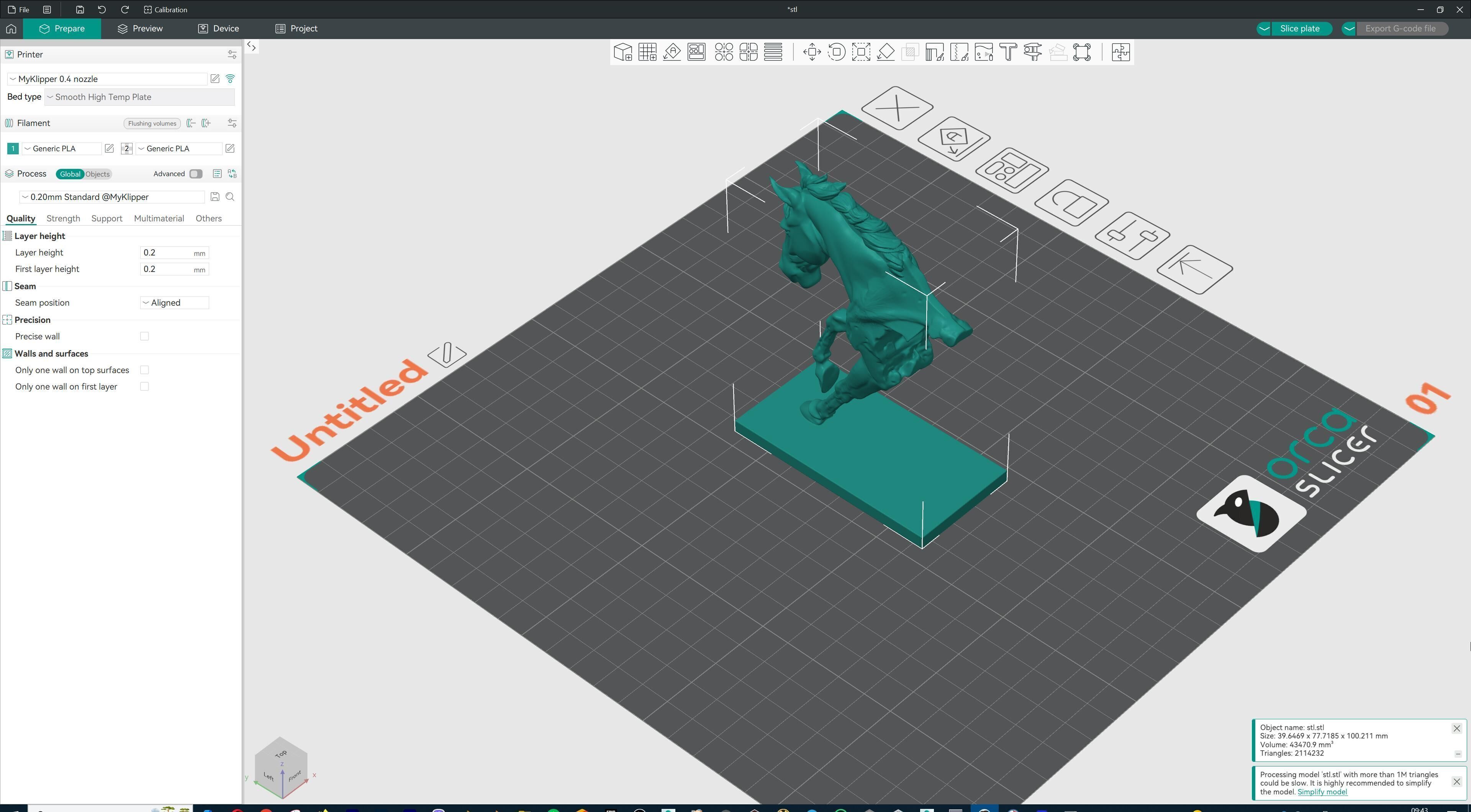This screenshot has width=1471, height=812.
Task: Click Undo in title bar
Action: tap(102, 10)
